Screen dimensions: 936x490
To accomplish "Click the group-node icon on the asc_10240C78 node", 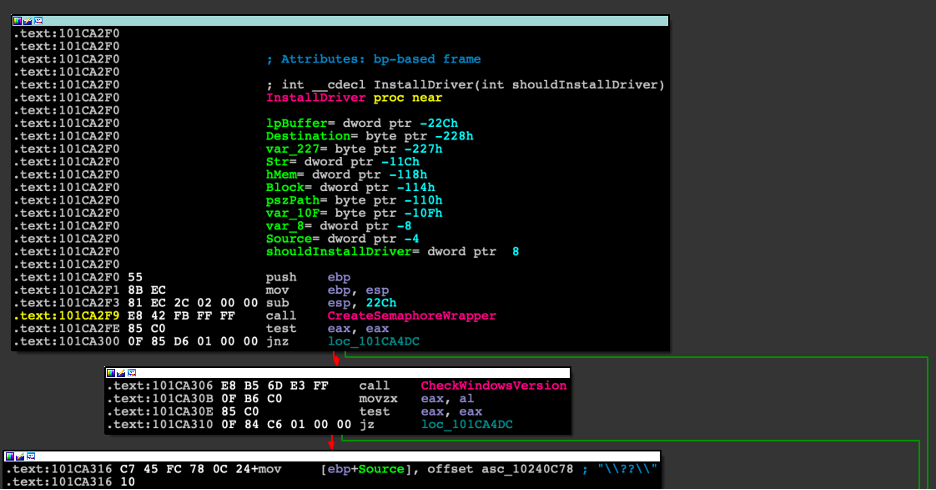I will [x=30, y=457].
